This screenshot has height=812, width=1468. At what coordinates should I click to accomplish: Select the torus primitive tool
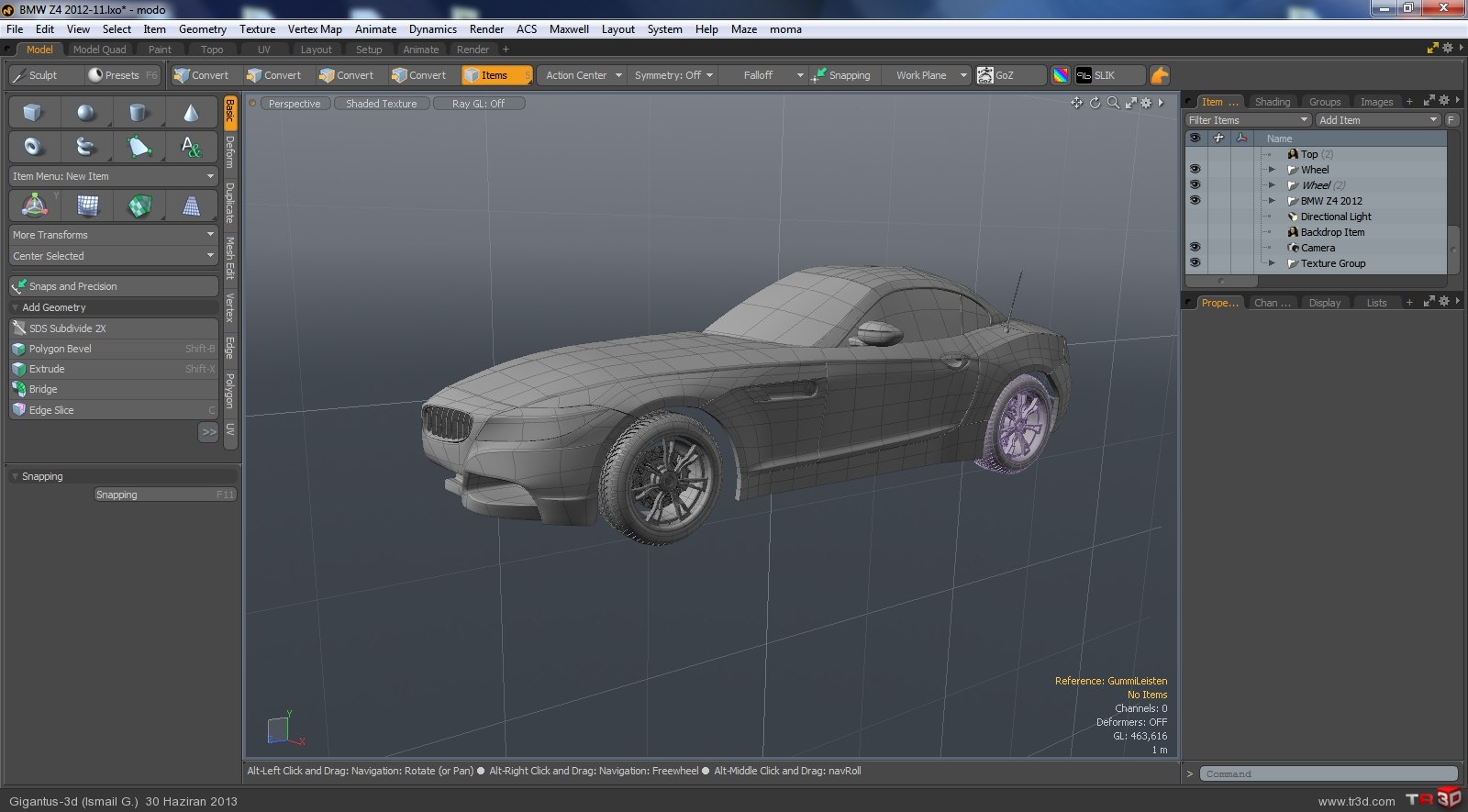(x=33, y=146)
